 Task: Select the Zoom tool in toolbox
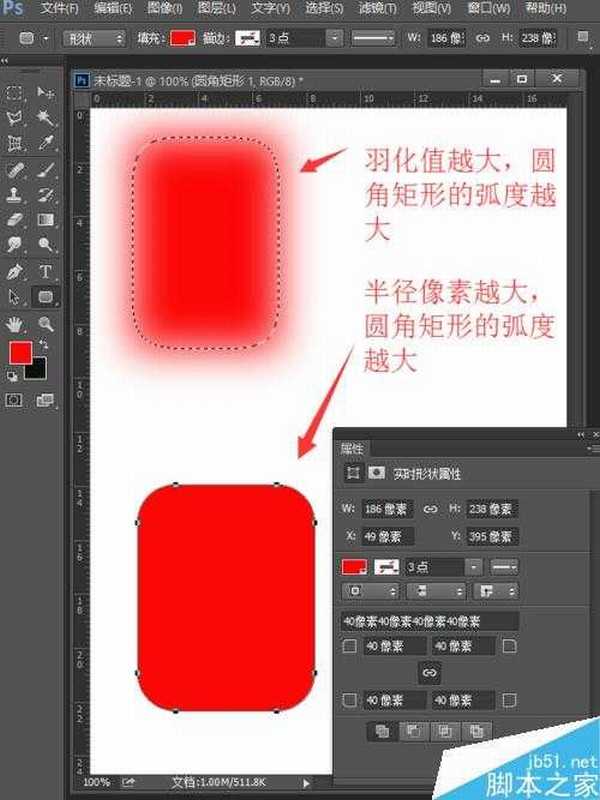pos(46,323)
